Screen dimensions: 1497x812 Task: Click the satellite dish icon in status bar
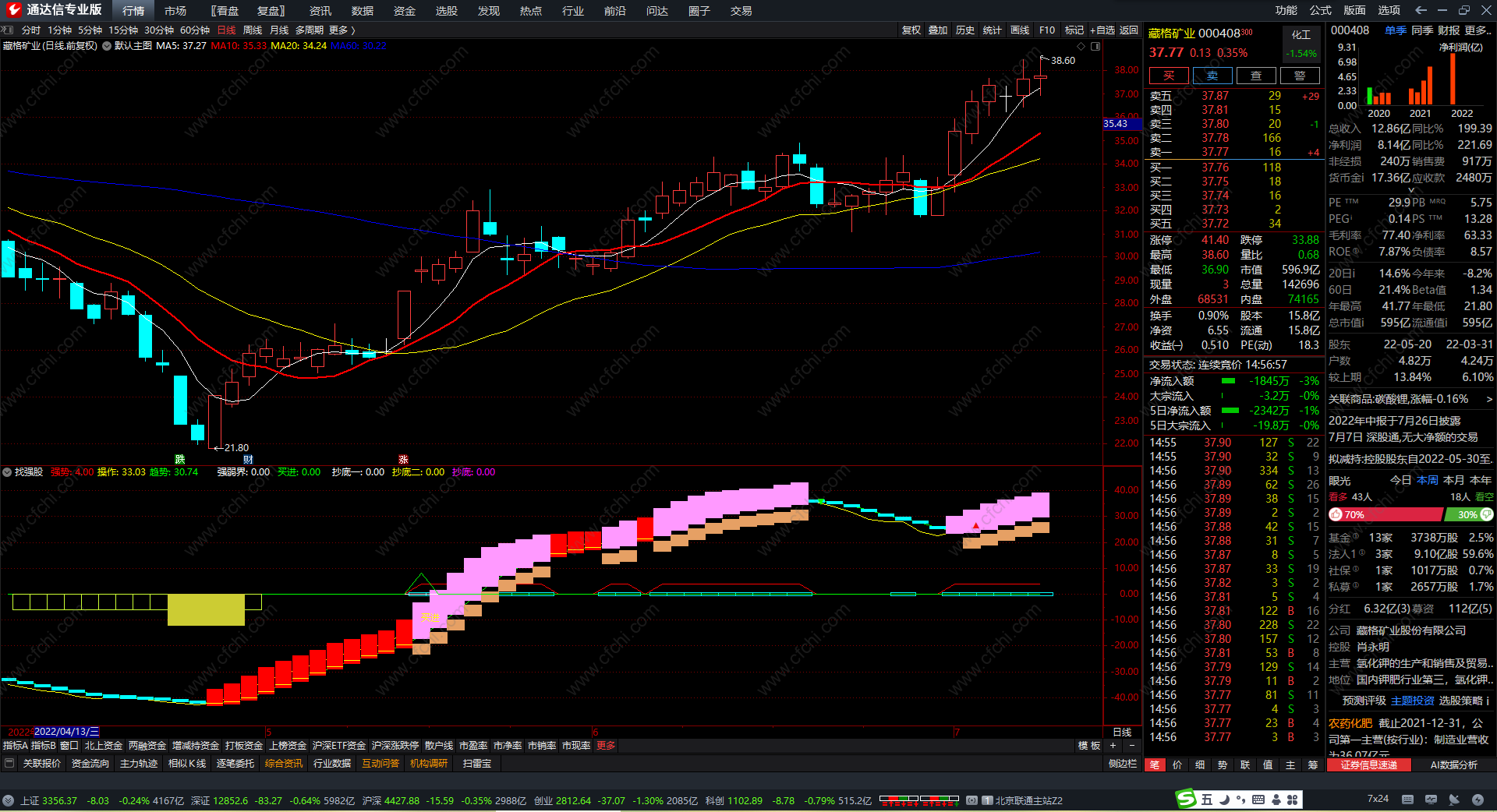(1454, 800)
